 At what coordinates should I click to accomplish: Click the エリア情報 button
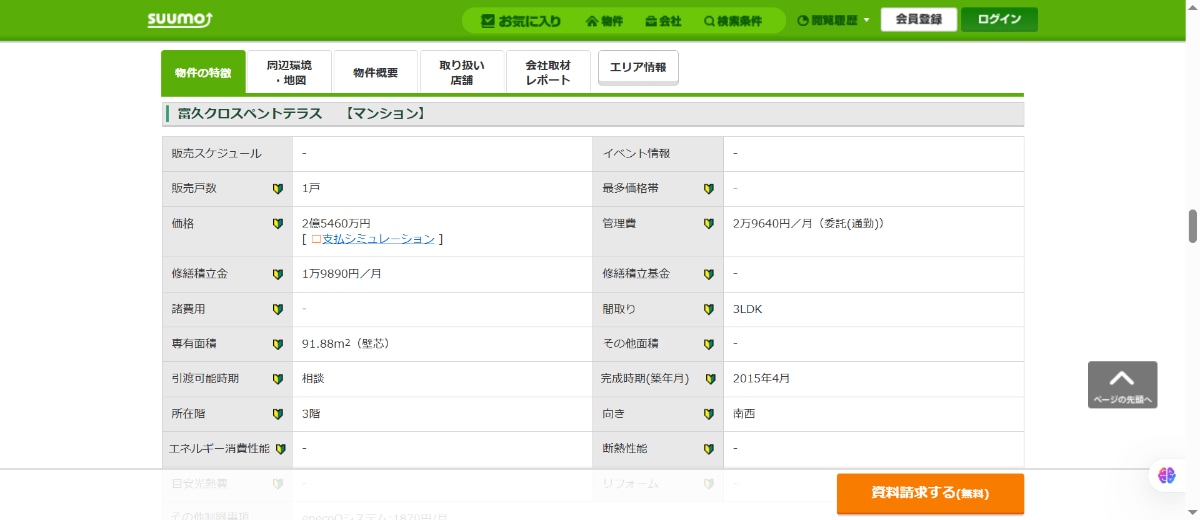pyautogui.click(x=638, y=67)
